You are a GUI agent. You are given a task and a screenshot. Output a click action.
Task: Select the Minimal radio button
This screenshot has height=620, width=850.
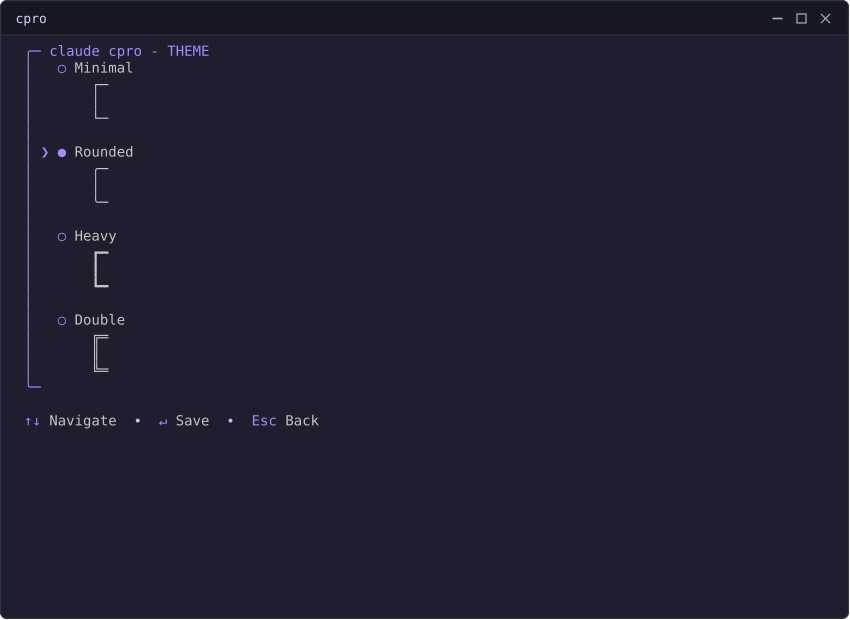[x=62, y=69]
